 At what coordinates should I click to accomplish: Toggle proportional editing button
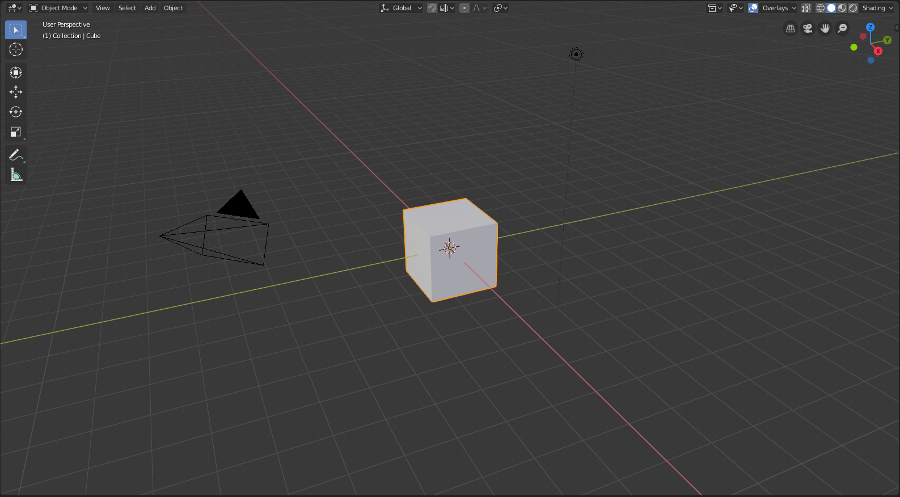pyautogui.click(x=464, y=8)
